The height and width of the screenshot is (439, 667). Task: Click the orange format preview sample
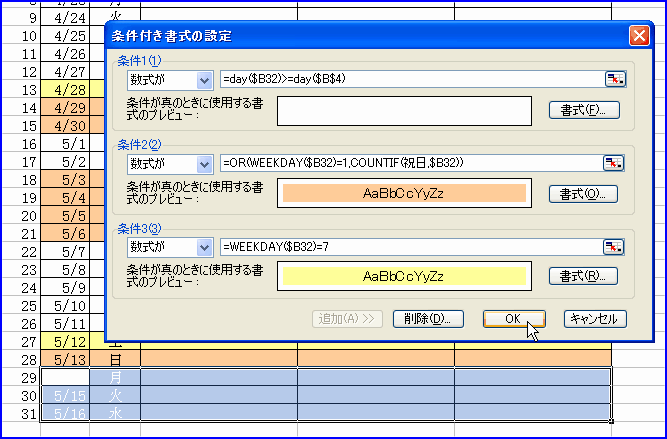tap(404, 194)
